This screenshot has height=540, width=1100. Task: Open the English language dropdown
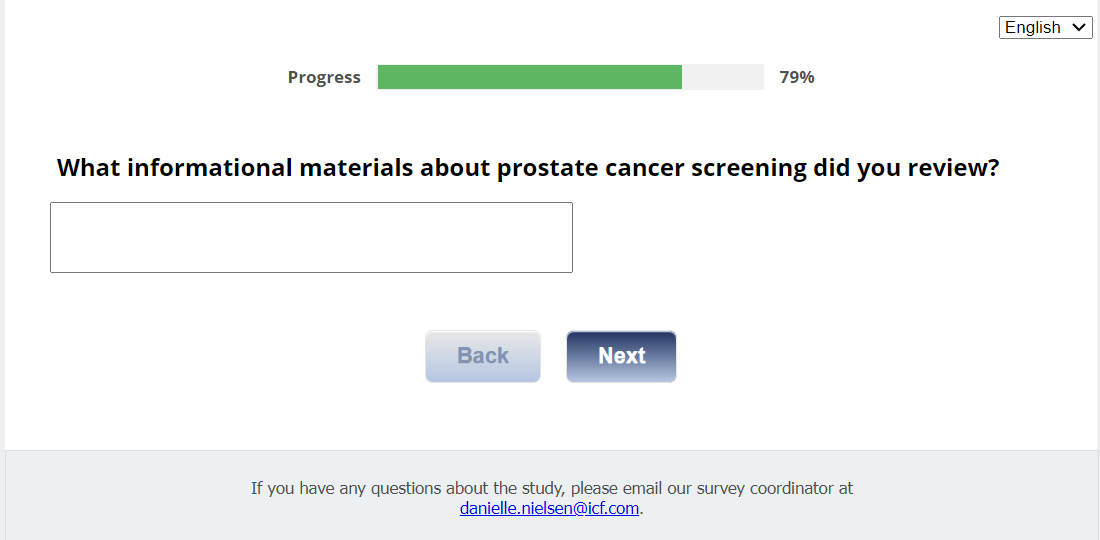(x=1045, y=28)
